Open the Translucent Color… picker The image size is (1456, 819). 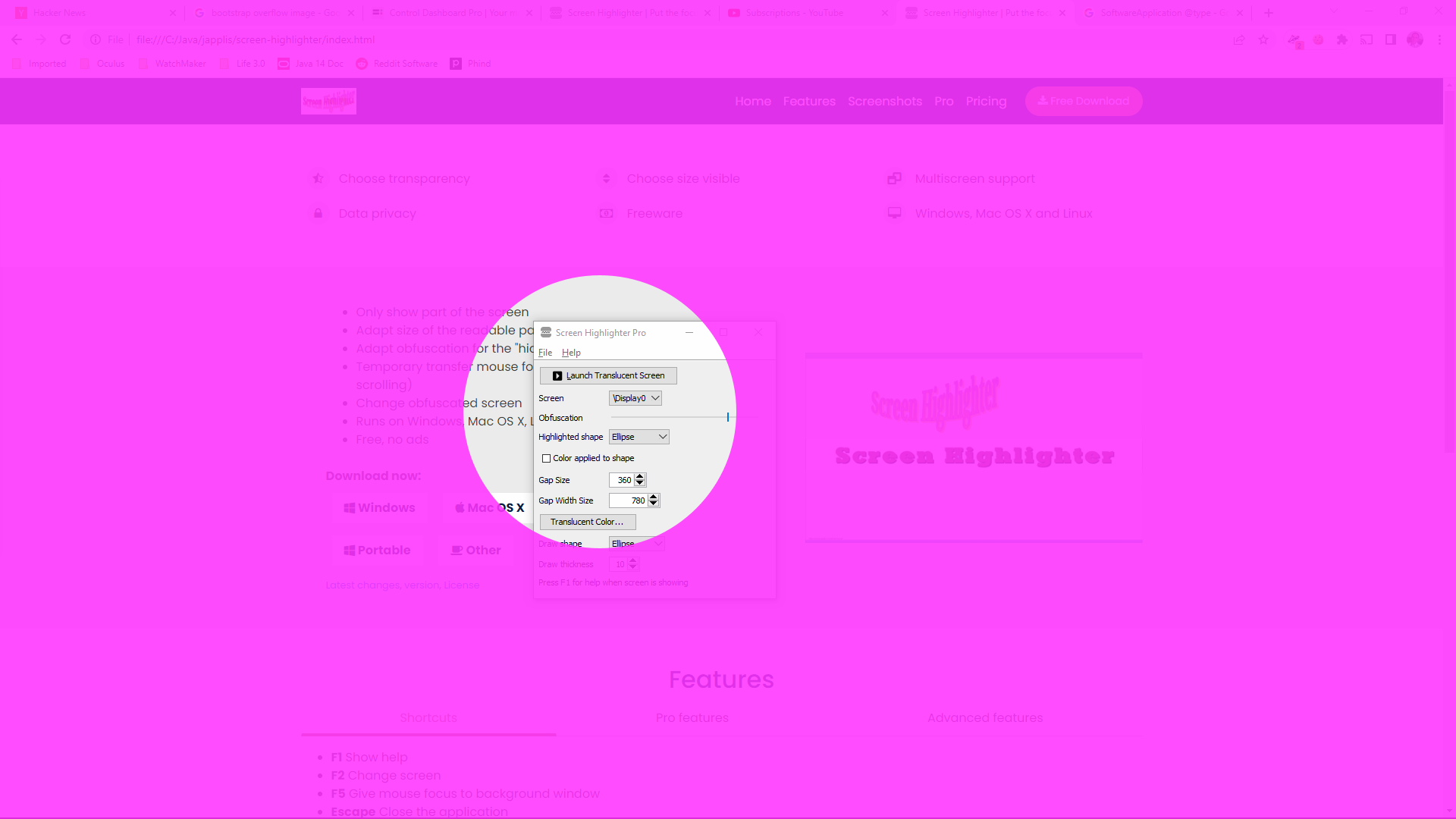pos(588,522)
